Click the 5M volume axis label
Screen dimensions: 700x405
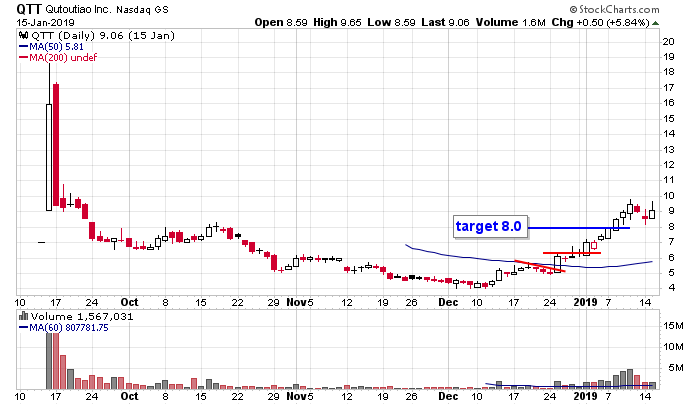(676, 367)
